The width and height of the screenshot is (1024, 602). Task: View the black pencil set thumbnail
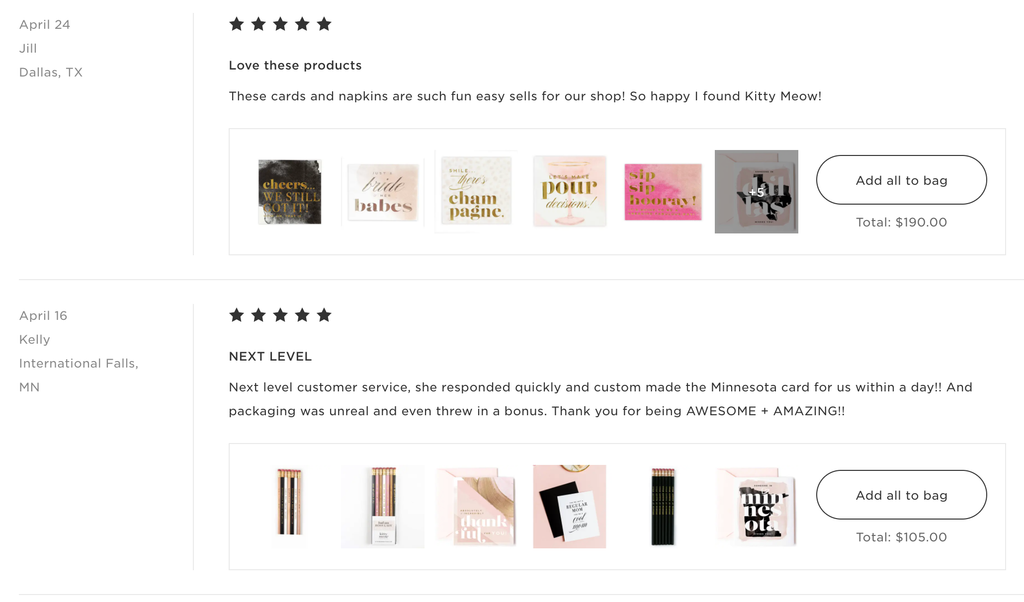pyautogui.click(x=663, y=507)
